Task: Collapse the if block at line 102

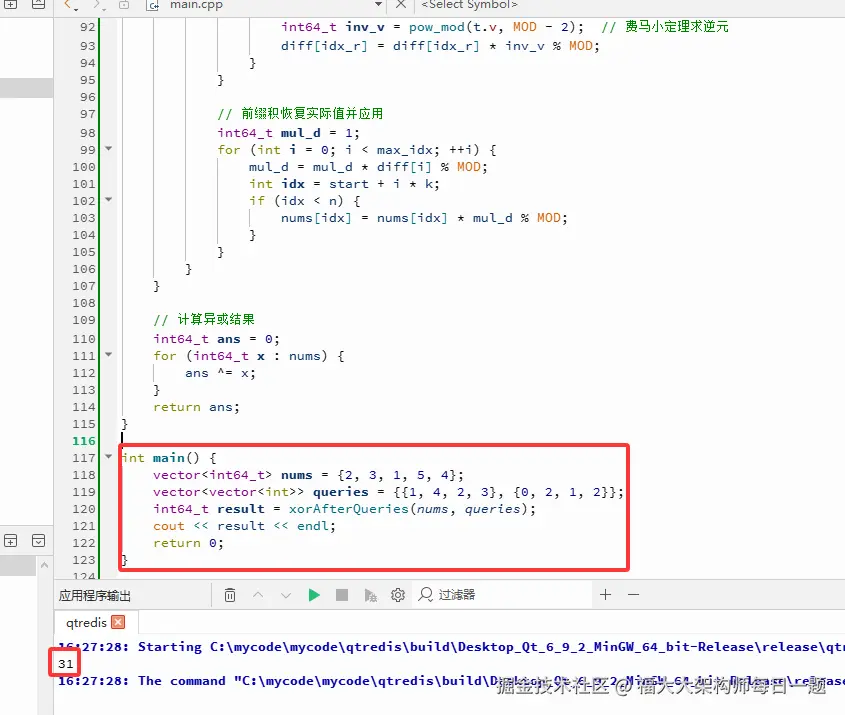Action: 109,199
